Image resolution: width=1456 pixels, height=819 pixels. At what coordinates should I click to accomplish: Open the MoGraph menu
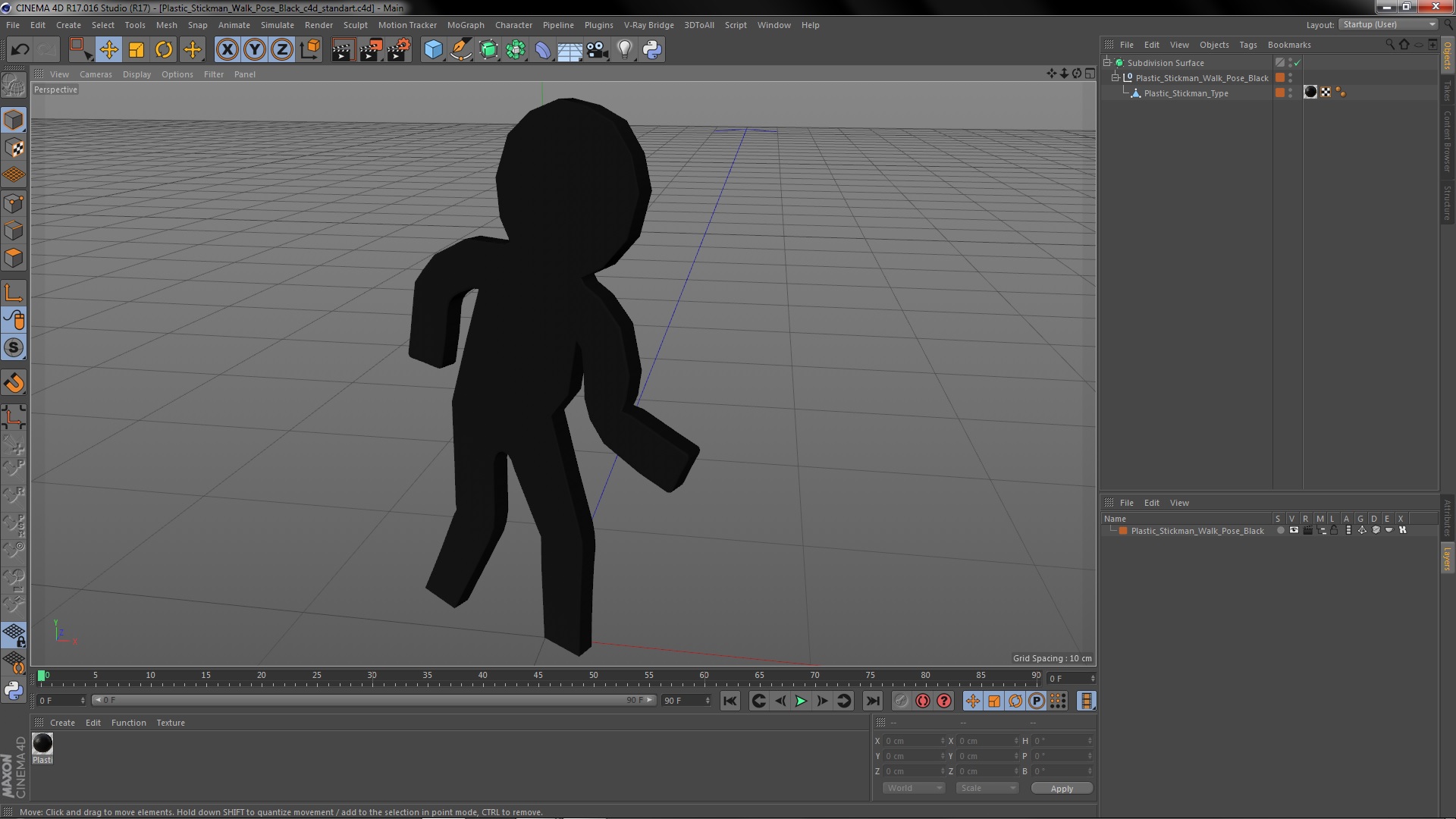(x=466, y=25)
